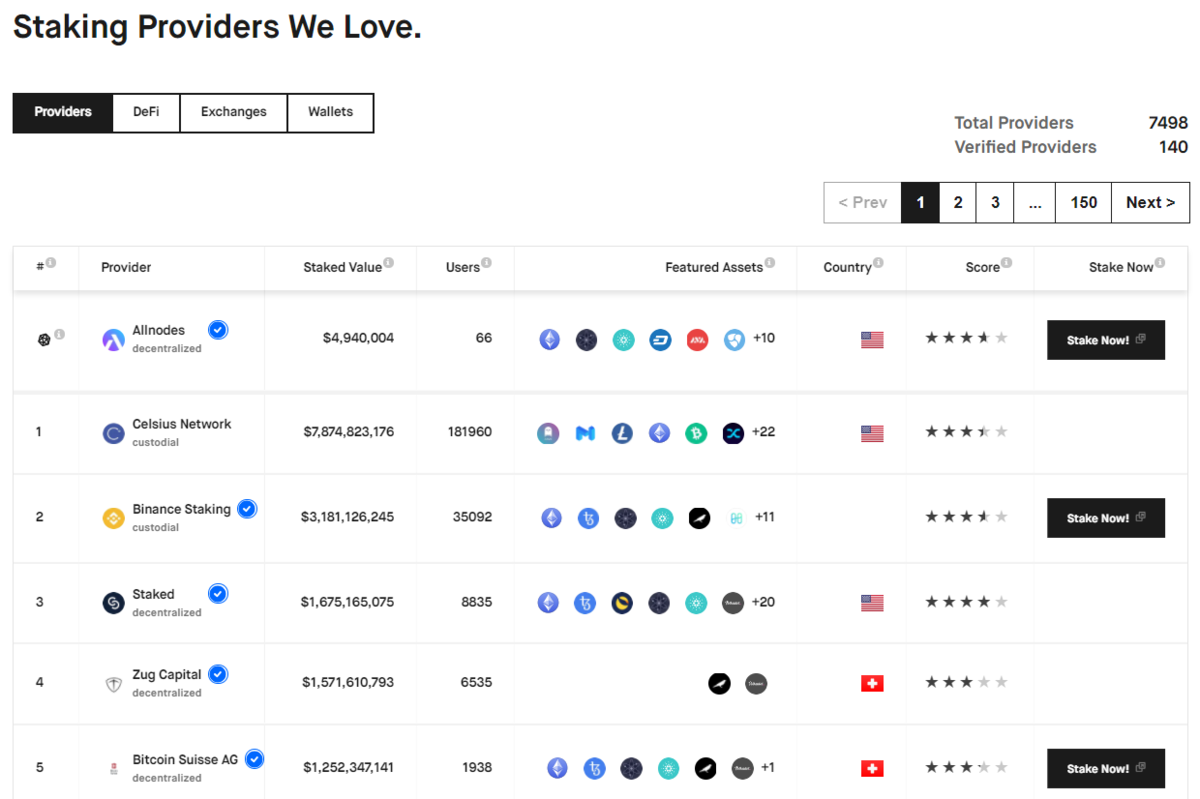Click the Celsius Network logo icon

click(113, 433)
